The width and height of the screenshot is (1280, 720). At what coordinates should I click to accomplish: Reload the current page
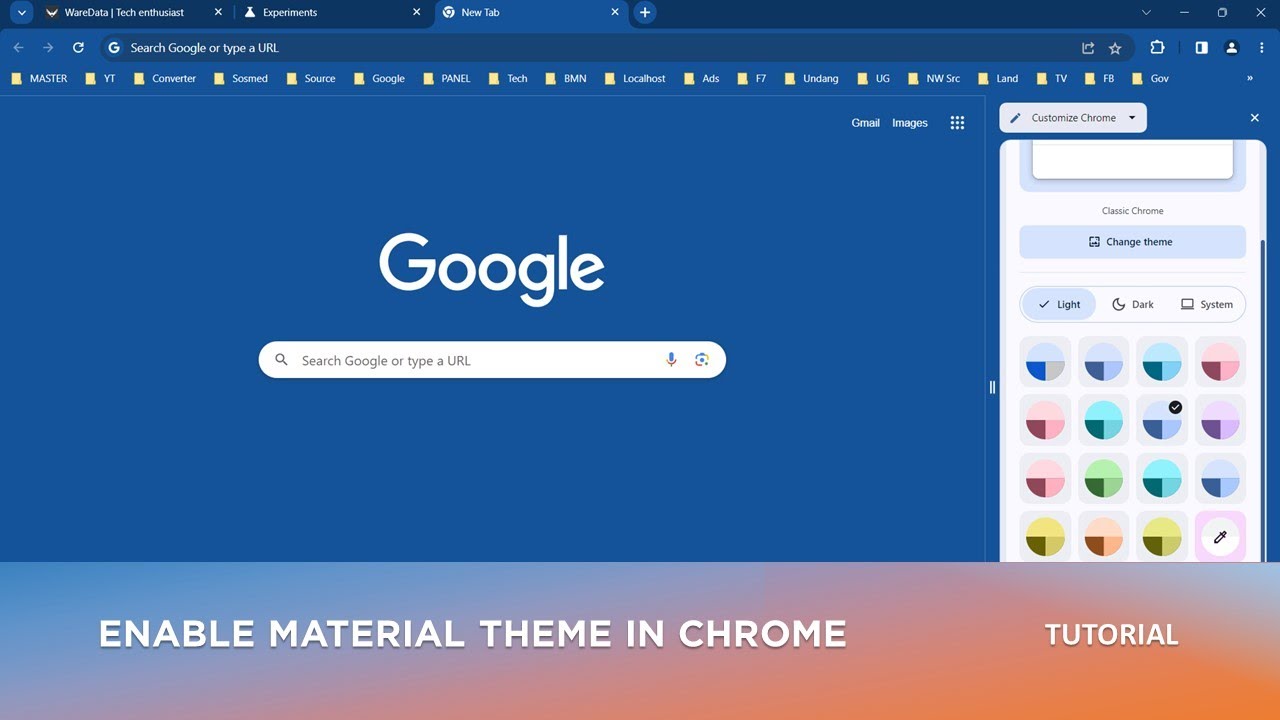tap(78, 48)
